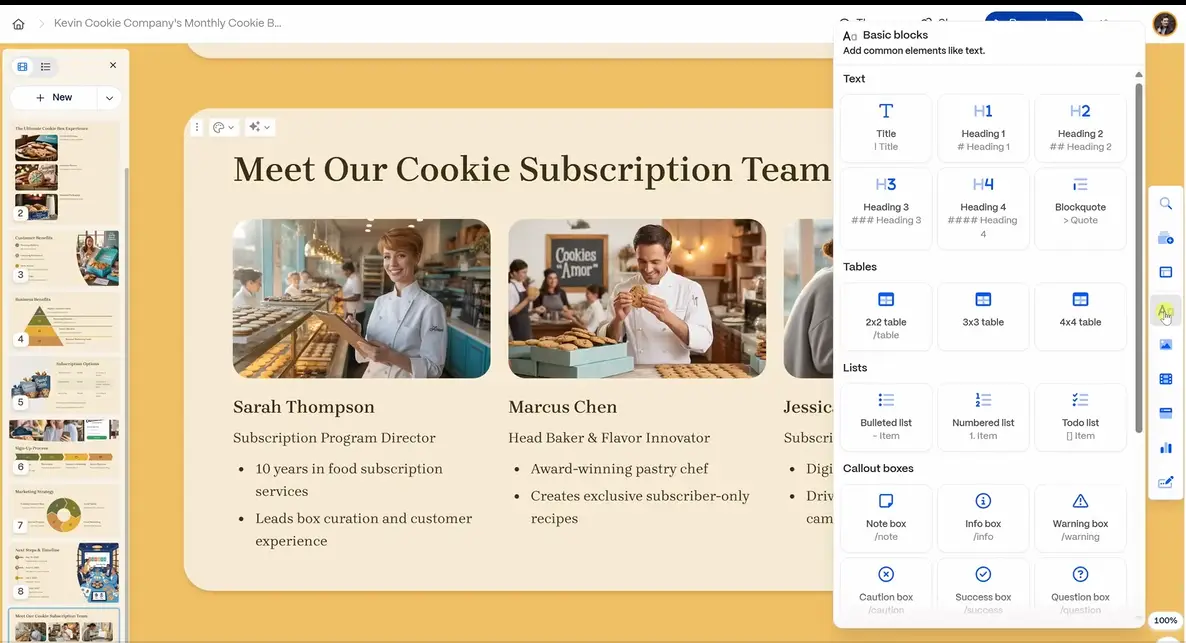Insert a Todo list block

point(1080,417)
